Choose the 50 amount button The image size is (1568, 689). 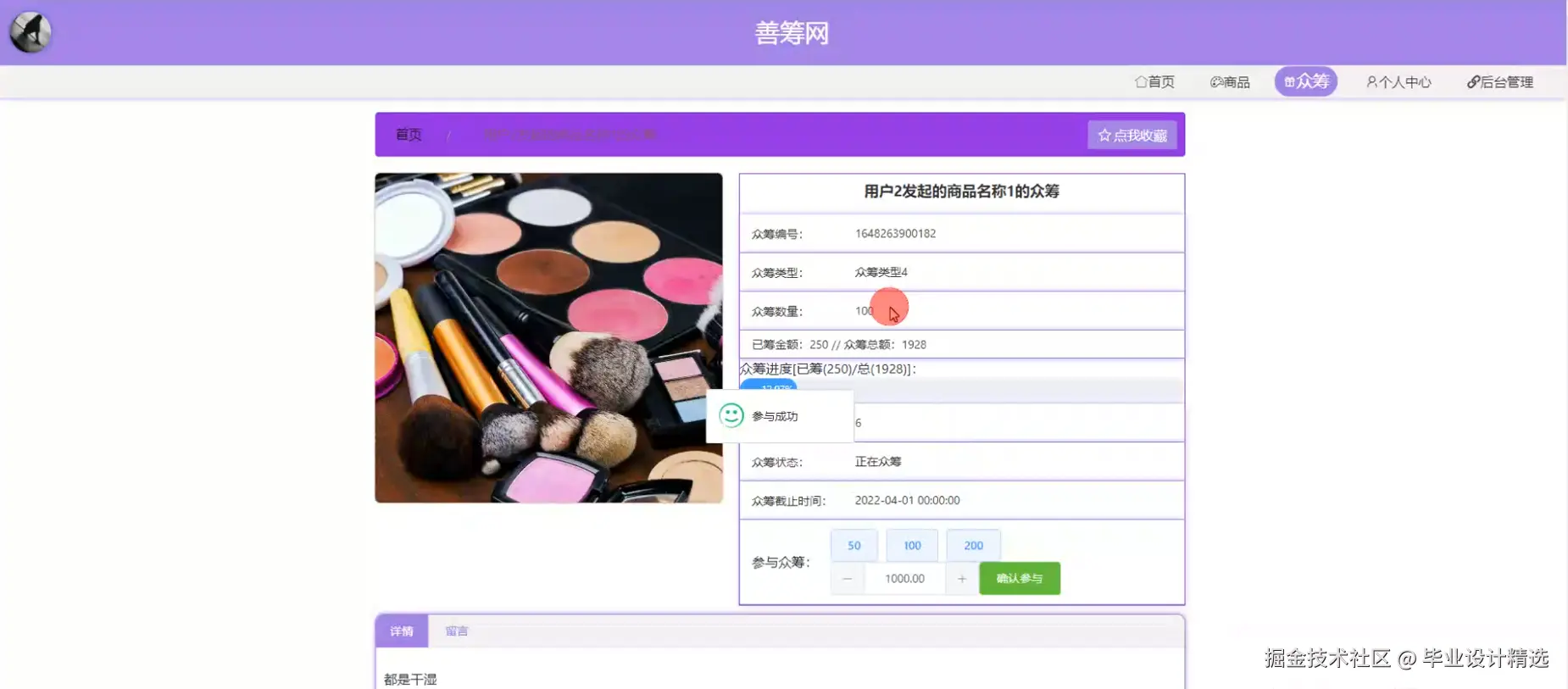pyautogui.click(x=854, y=546)
